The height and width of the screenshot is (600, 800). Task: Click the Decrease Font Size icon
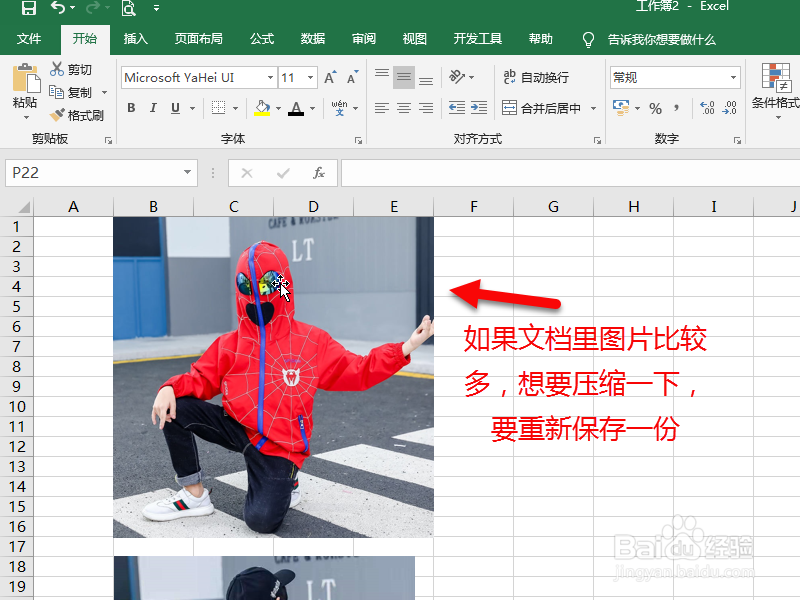click(353, 77)
